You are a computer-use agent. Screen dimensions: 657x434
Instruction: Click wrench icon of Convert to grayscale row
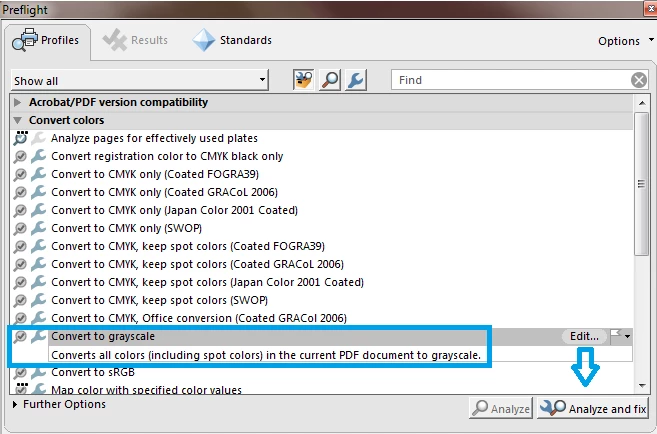click(39, 336)
